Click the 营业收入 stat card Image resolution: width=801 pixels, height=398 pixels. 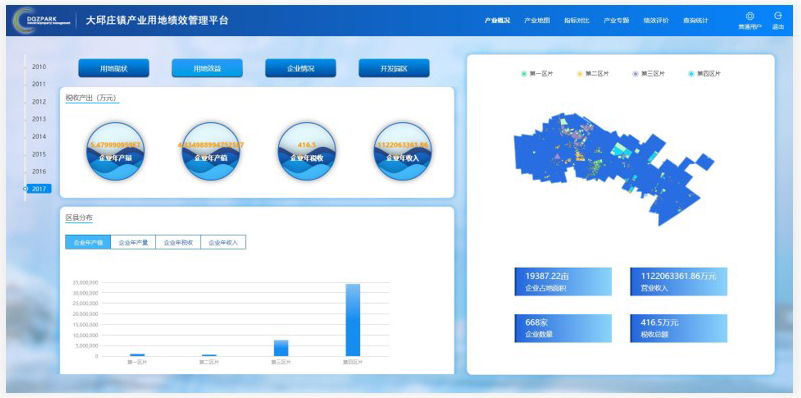click(x=678, y=282)
